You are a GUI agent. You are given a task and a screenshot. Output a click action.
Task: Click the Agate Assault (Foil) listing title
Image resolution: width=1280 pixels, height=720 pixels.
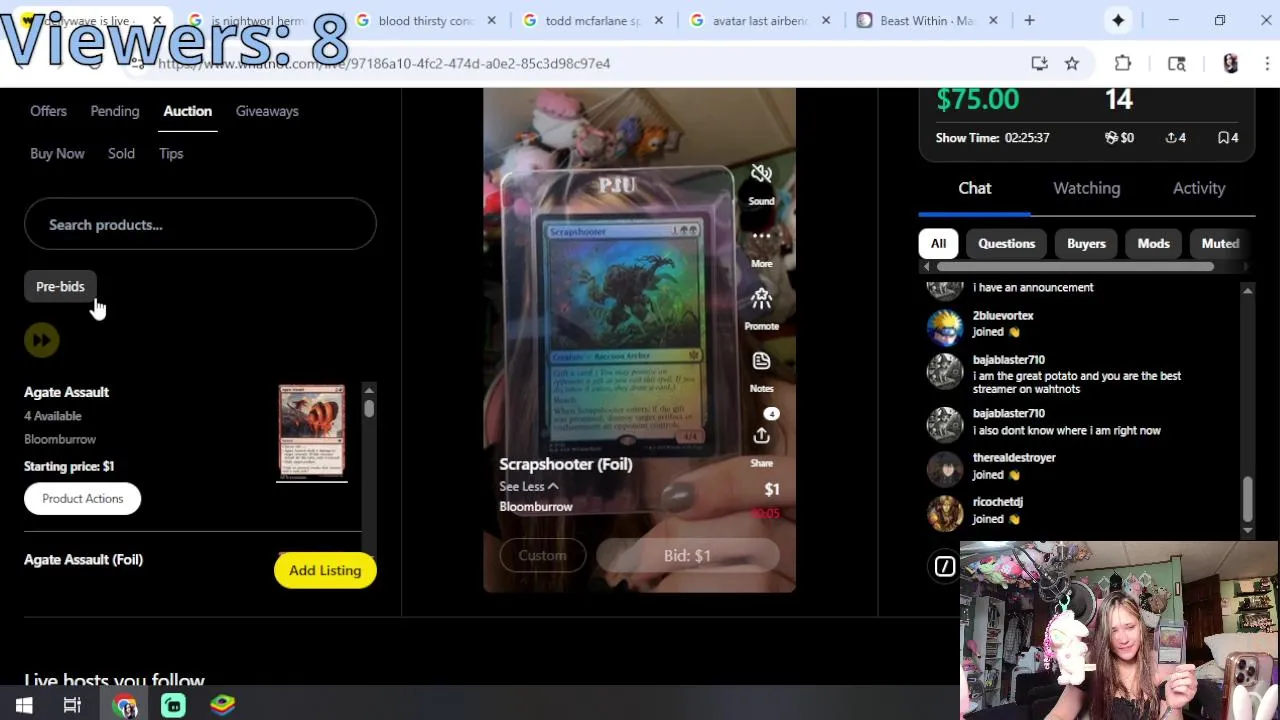pos(83,559)
